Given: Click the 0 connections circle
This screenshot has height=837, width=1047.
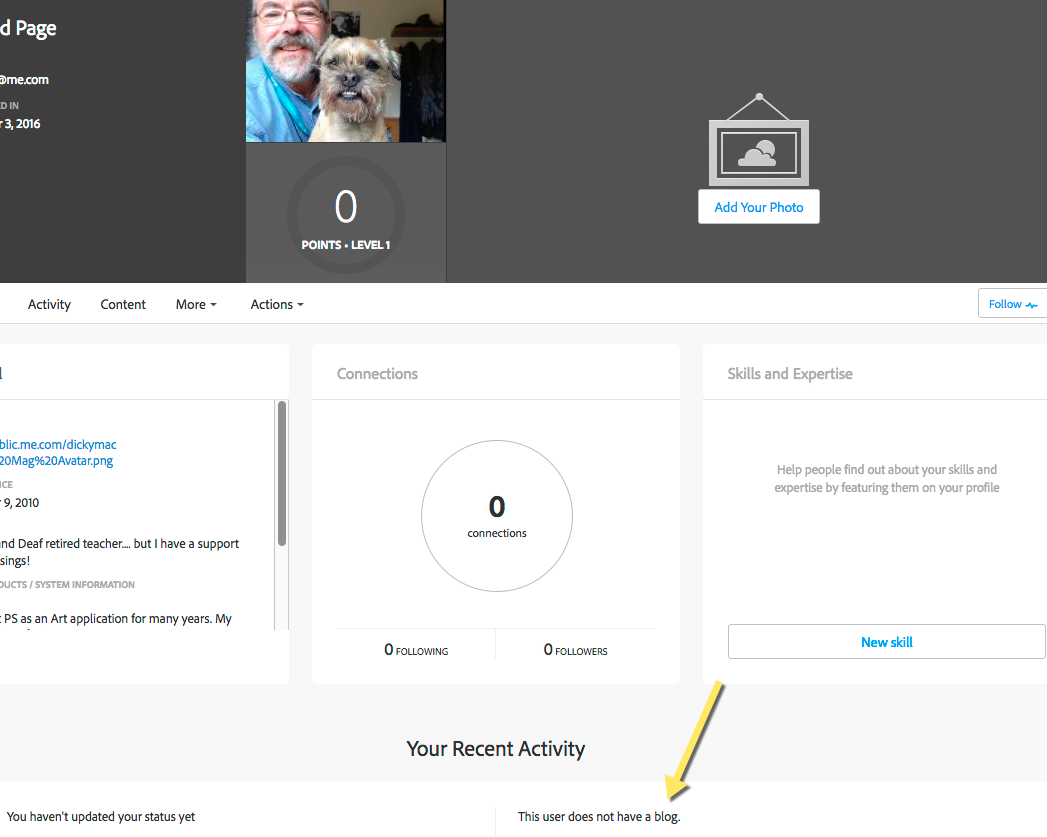Looking at the screenshot, I should [x=497, y=516].
